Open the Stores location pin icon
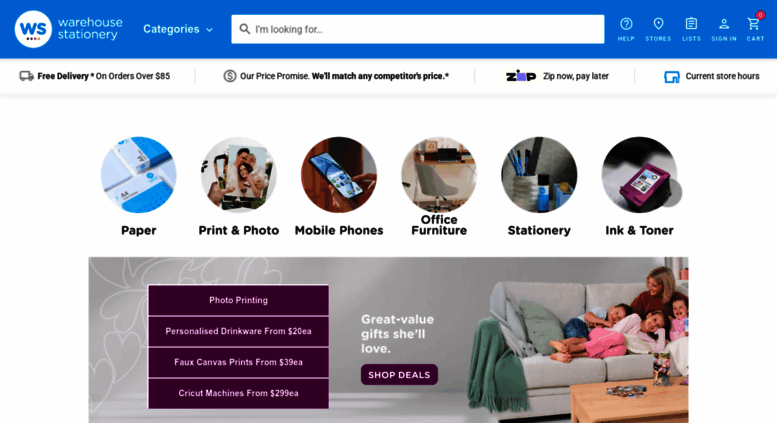The height and width of the screenshot is (423, 777). (x=658, y=24)
